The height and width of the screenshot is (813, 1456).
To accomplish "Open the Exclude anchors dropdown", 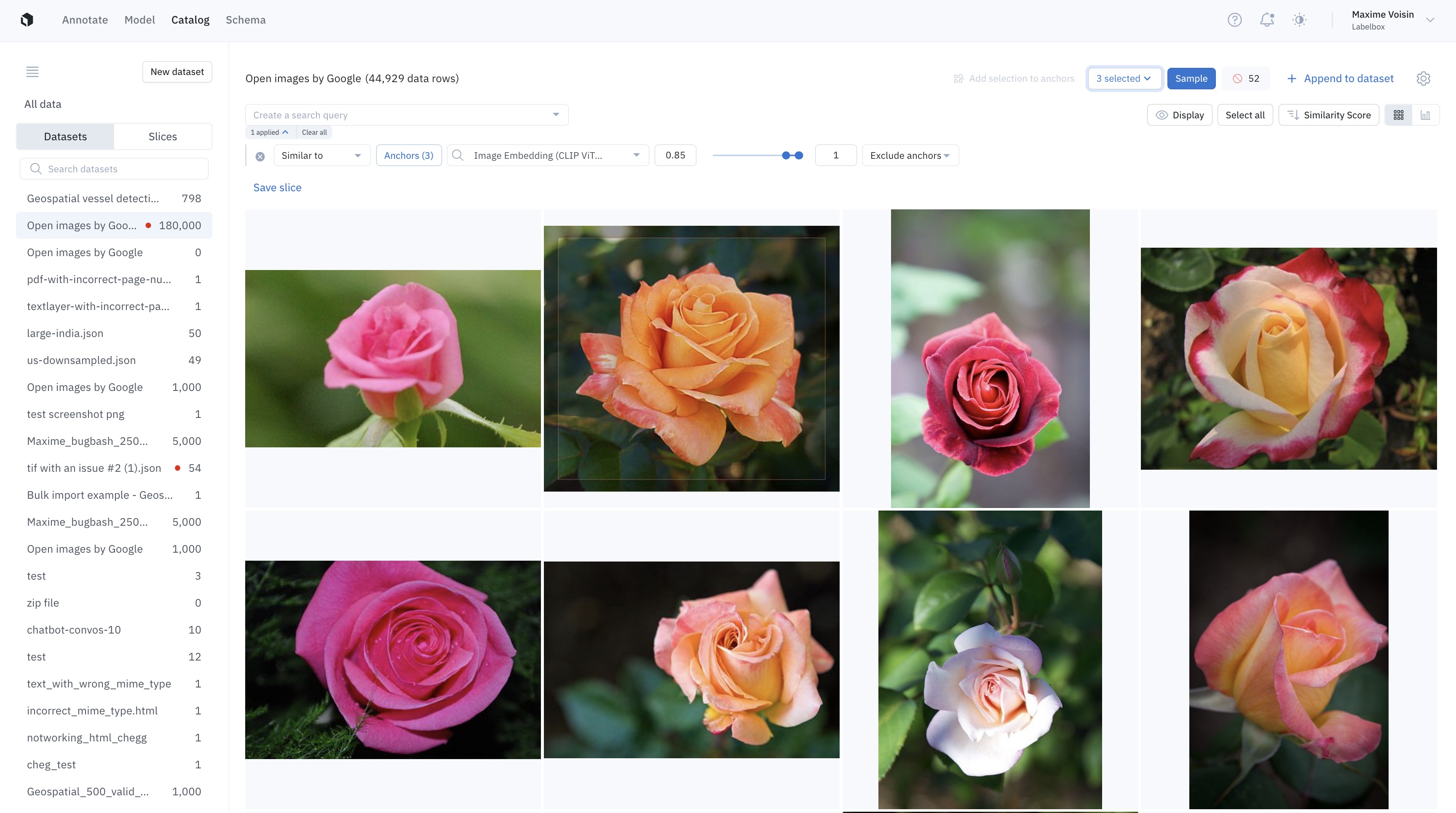I will (x=910, y=155).
